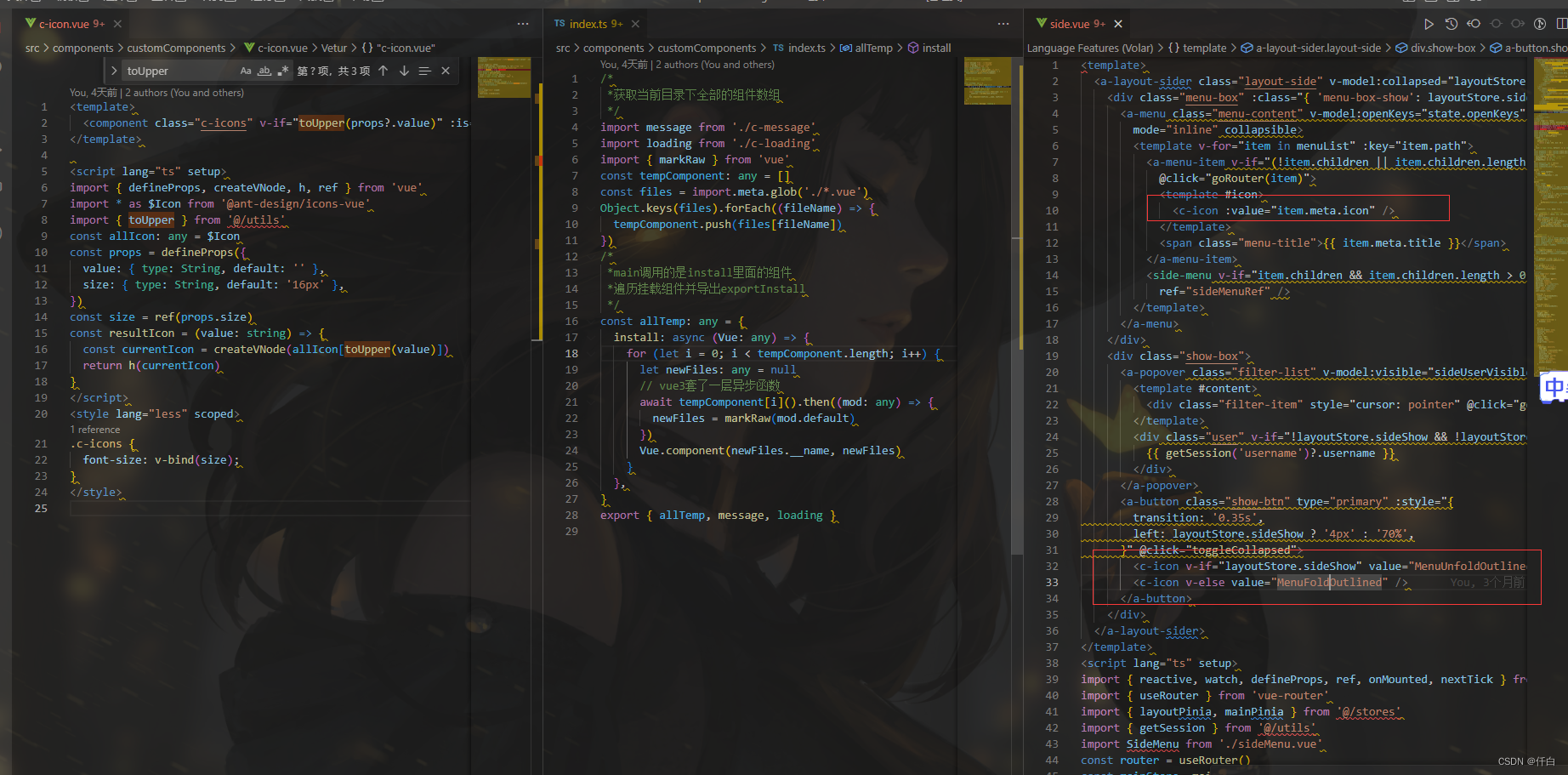Click '@click="toggleCollapsed"' in side.vue
Screen dimensions: 1568x775
click(1217, 550)
